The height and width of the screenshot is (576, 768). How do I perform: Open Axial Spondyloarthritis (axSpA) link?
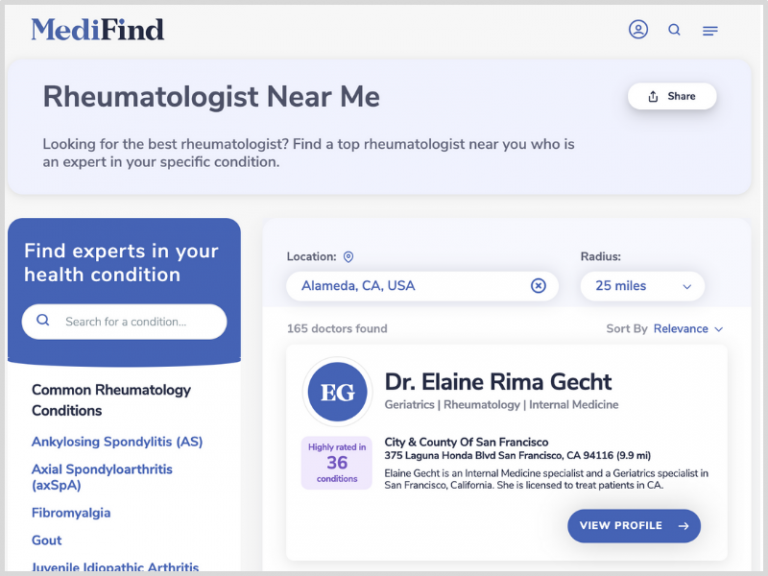pyautogui.click(x=102, y=477)
